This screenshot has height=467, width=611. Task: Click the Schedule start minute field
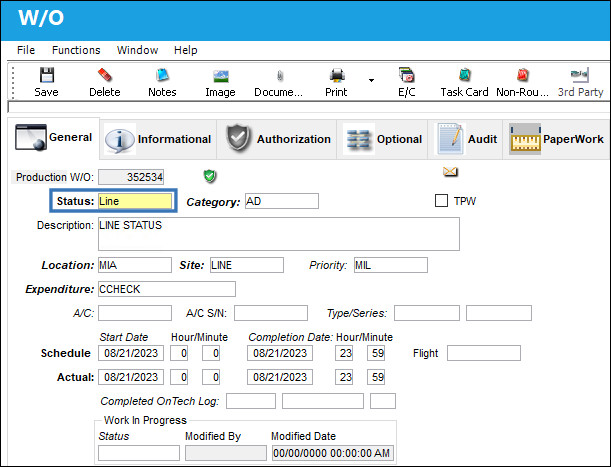point(211,353)
